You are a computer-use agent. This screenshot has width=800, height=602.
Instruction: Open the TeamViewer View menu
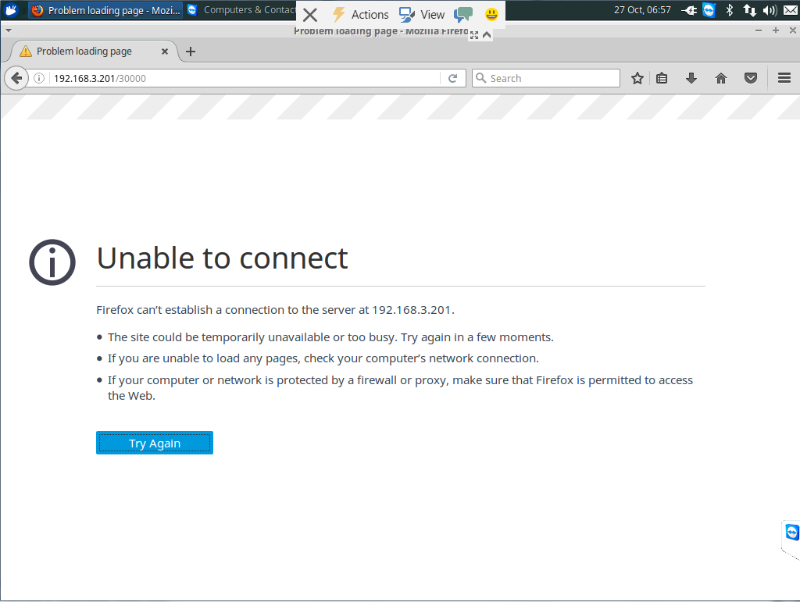[x=422, y=15]
